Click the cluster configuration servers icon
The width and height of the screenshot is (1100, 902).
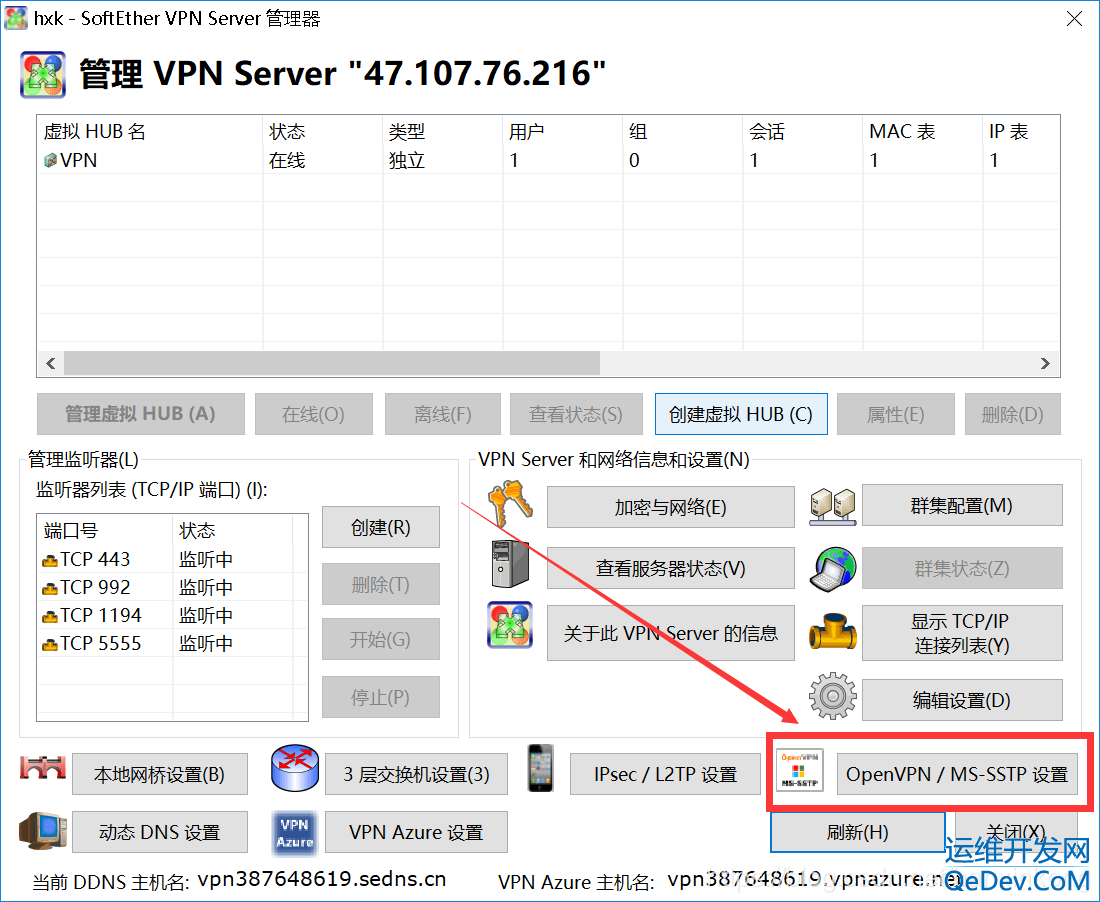831,505
